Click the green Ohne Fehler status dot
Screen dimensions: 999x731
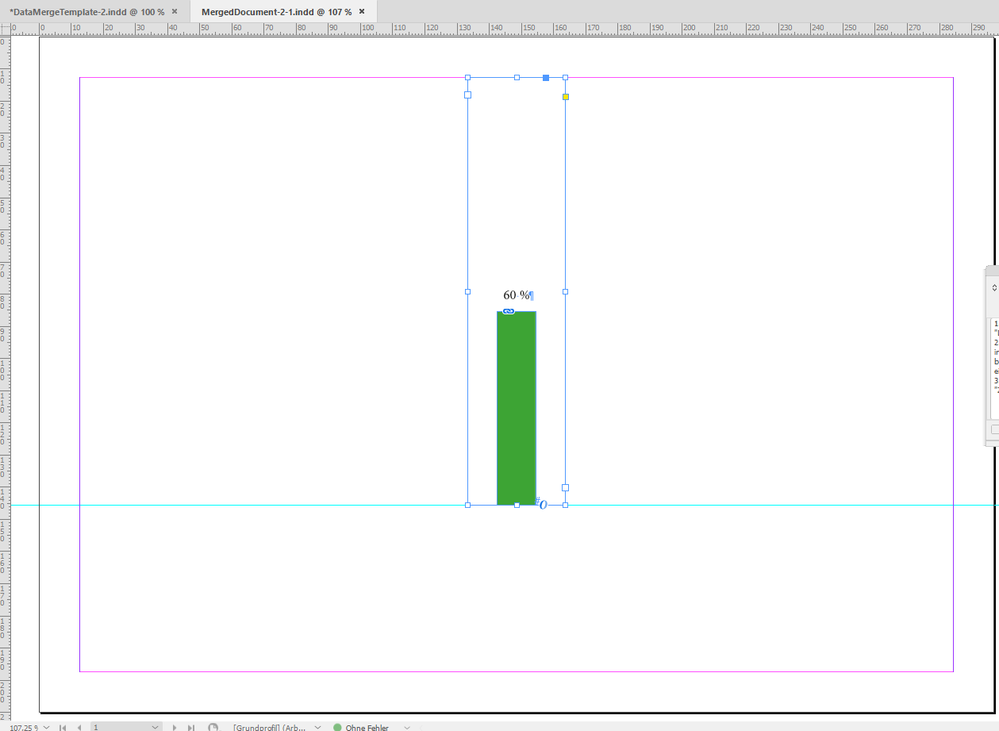pyautogui.click(x=338, y=727)
